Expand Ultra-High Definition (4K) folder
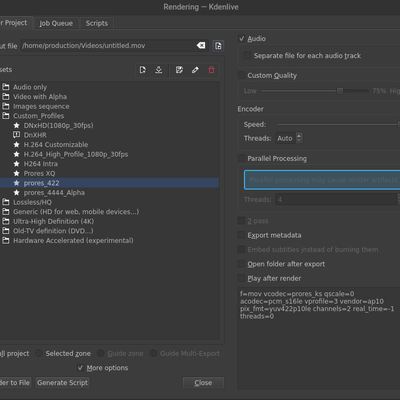 tap(6, 221)
